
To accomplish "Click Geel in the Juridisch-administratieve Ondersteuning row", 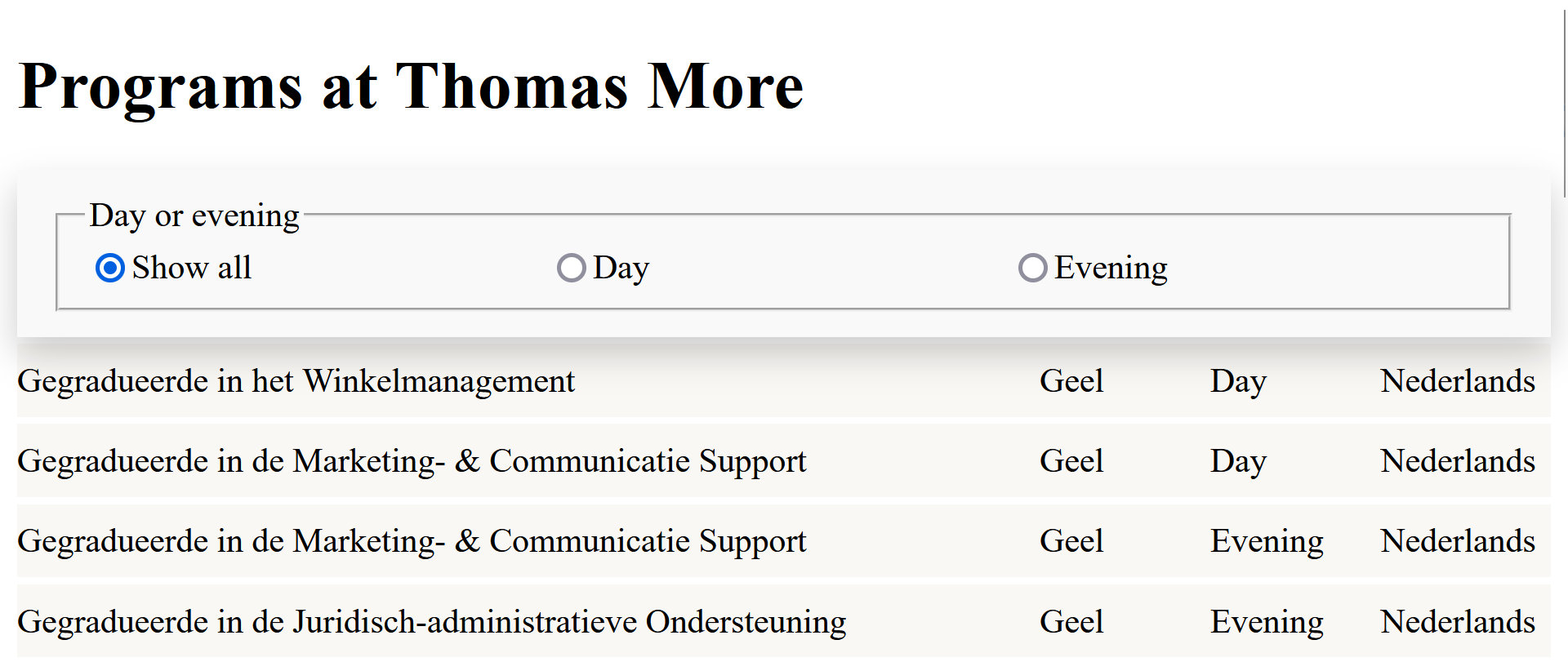I will click(1071, 622).
